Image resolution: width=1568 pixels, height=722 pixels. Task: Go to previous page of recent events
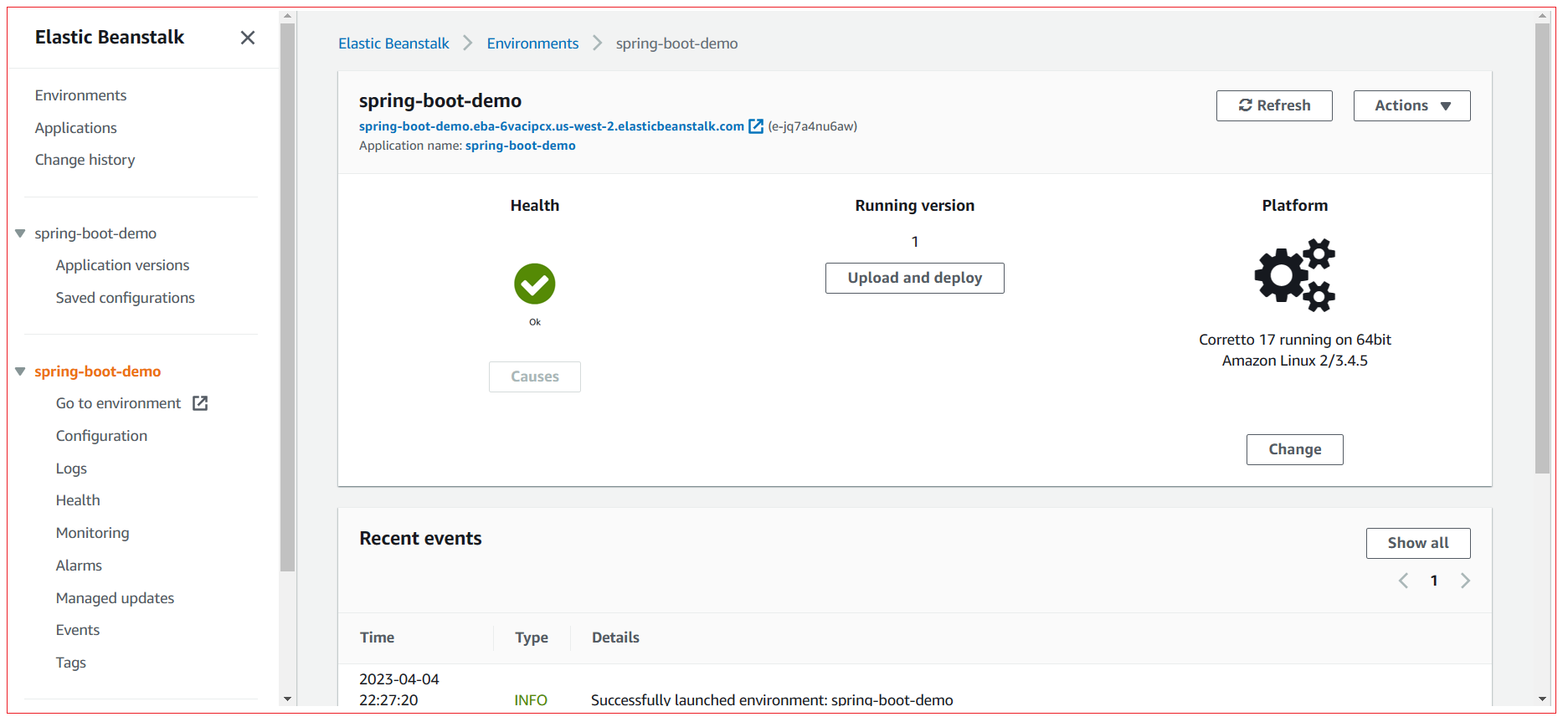1404,581
